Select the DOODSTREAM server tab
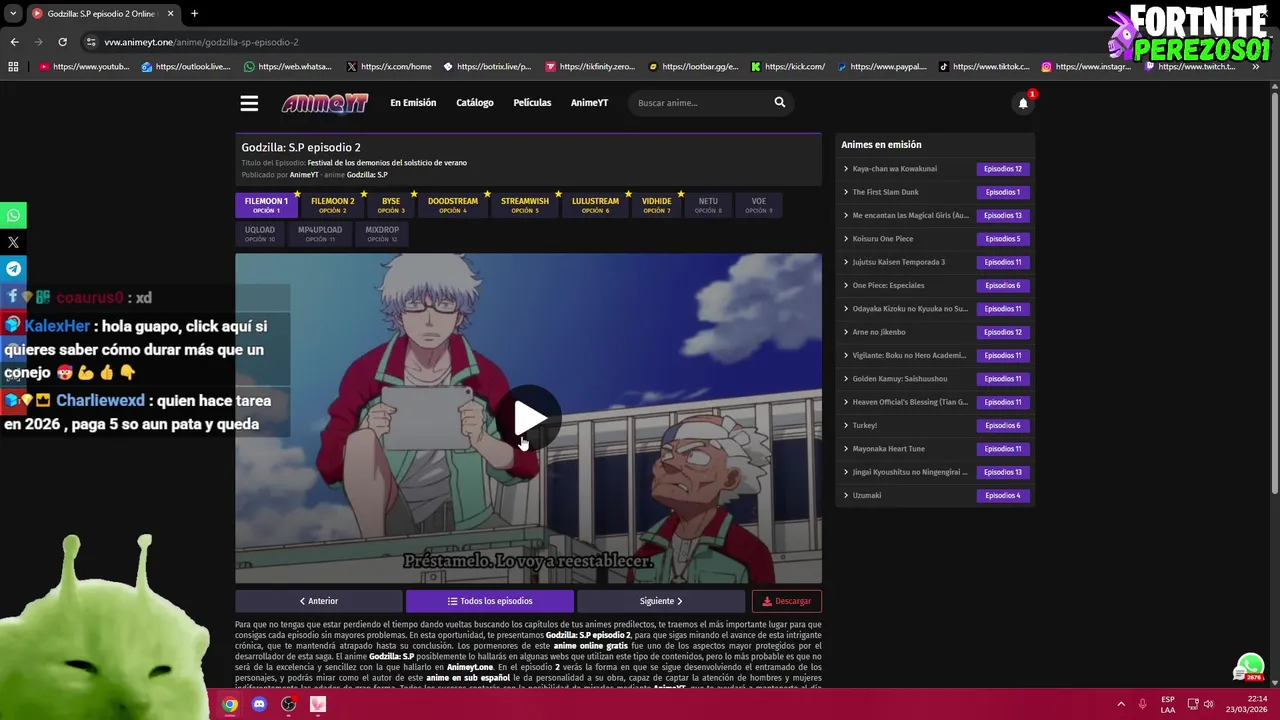 [453, 204]
